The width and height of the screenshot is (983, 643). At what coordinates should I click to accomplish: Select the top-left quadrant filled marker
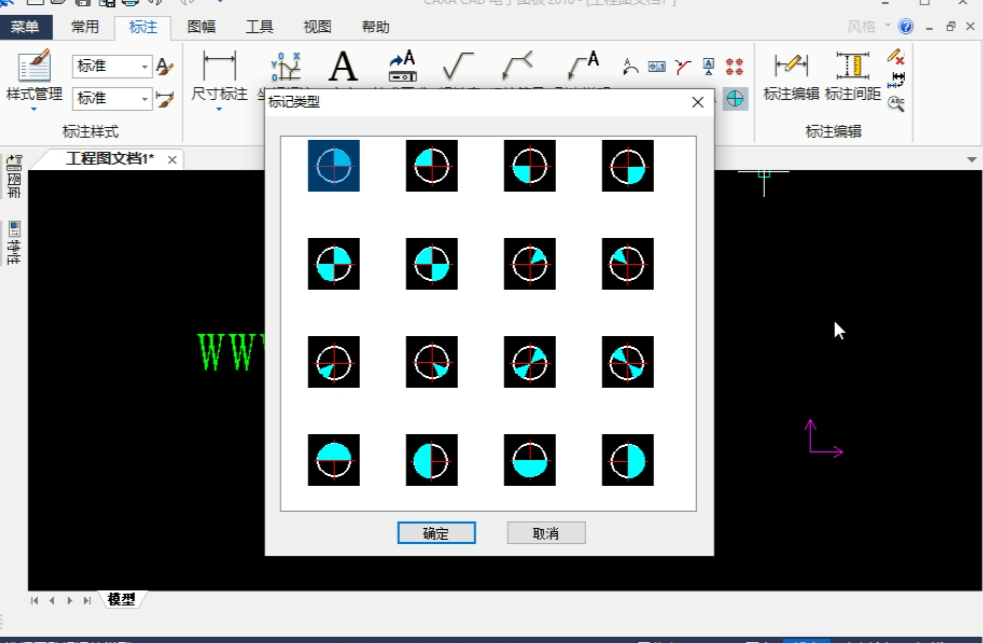coord(431,165)
